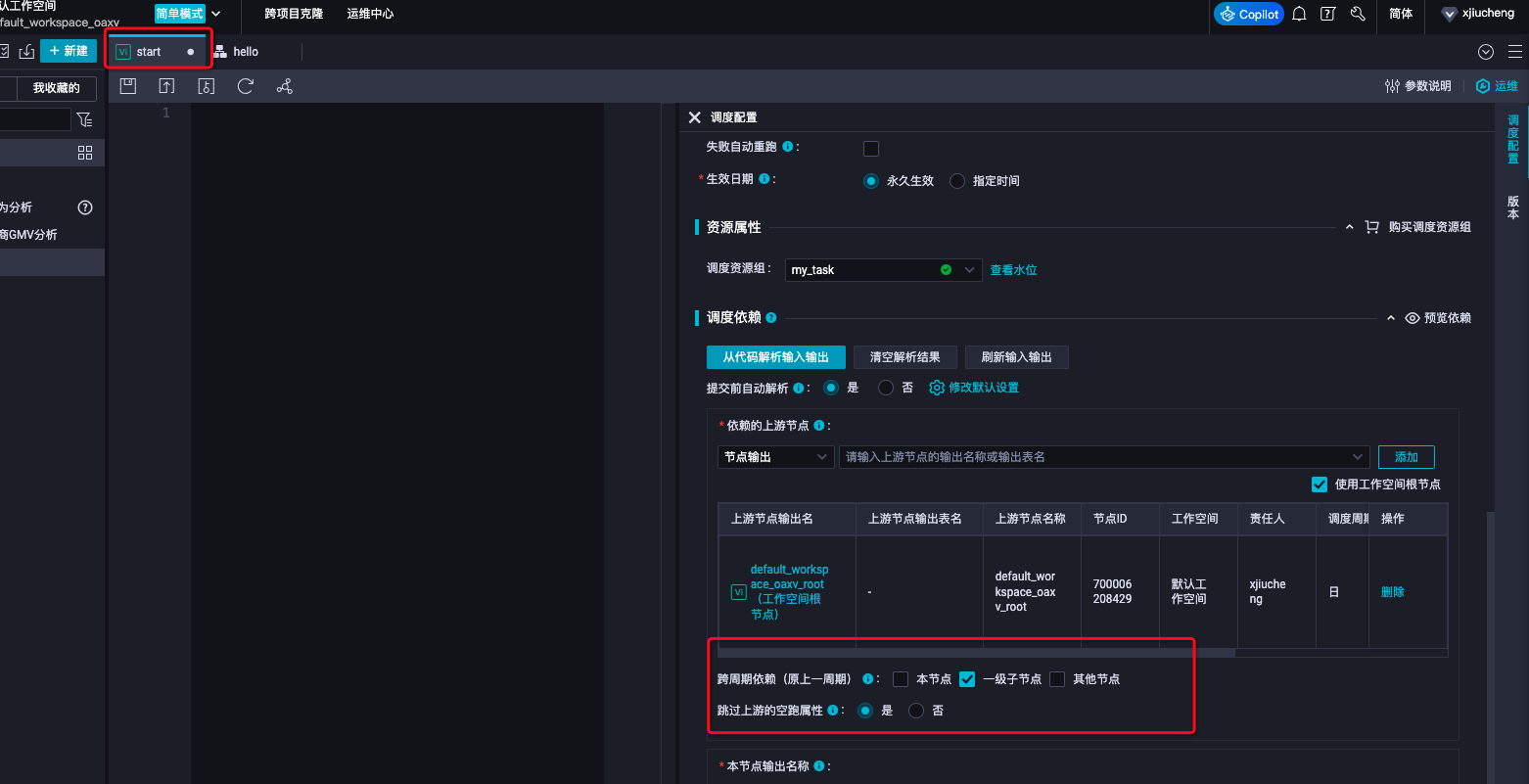Select 是 for 跳过上游的空跑属性
The image size is (1529, 784).
pyautogui.click(x=865, y=711)
